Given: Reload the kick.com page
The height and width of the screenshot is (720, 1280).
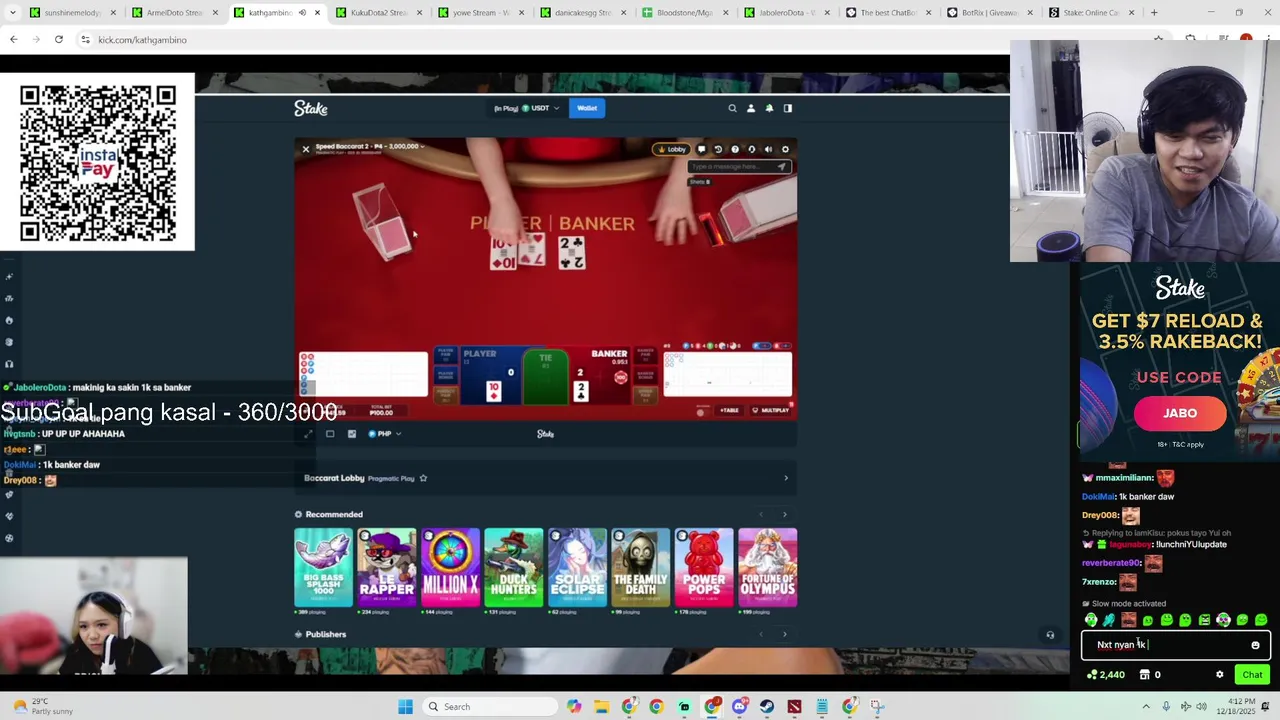Looking at the screenshot, I should click(59, 40).
